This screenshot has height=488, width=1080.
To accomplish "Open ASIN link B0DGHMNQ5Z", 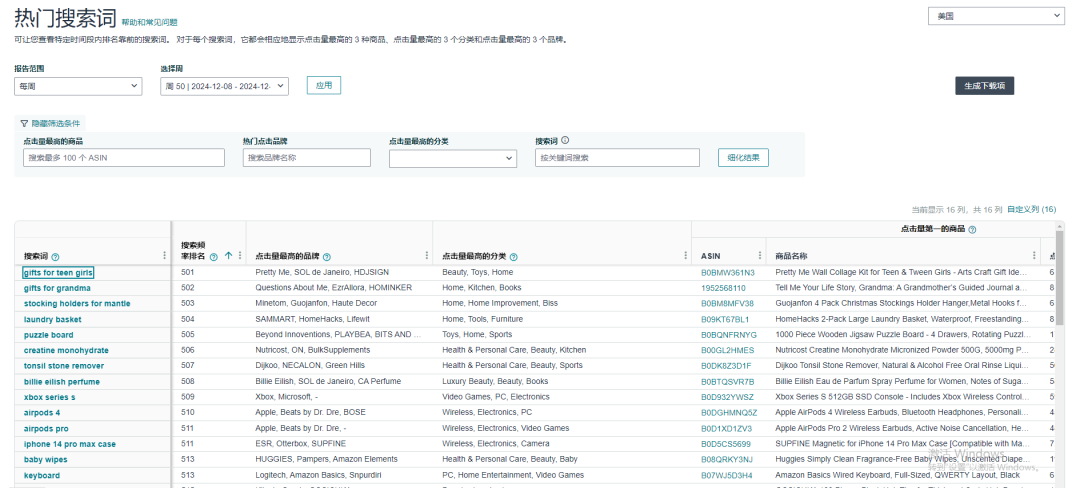I will pyautogui.click(x=729, y=413).
